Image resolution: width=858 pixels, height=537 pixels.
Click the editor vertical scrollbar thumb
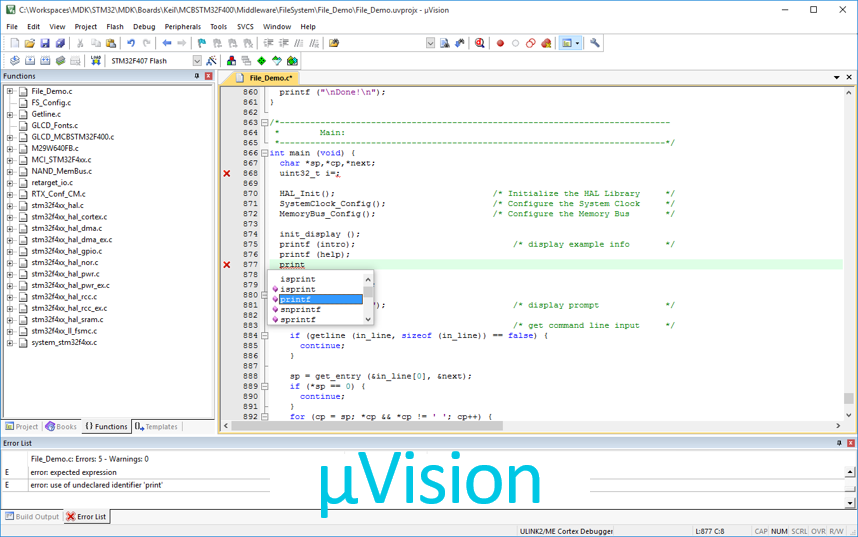849,398
